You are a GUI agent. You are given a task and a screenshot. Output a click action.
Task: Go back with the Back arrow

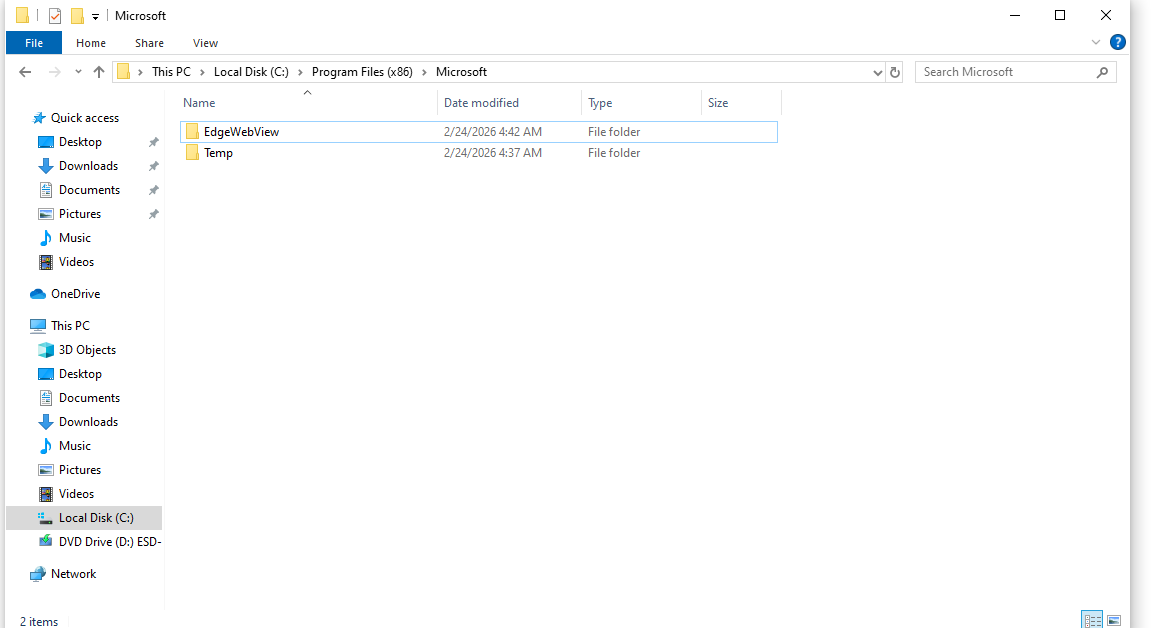tap(25, 71)
